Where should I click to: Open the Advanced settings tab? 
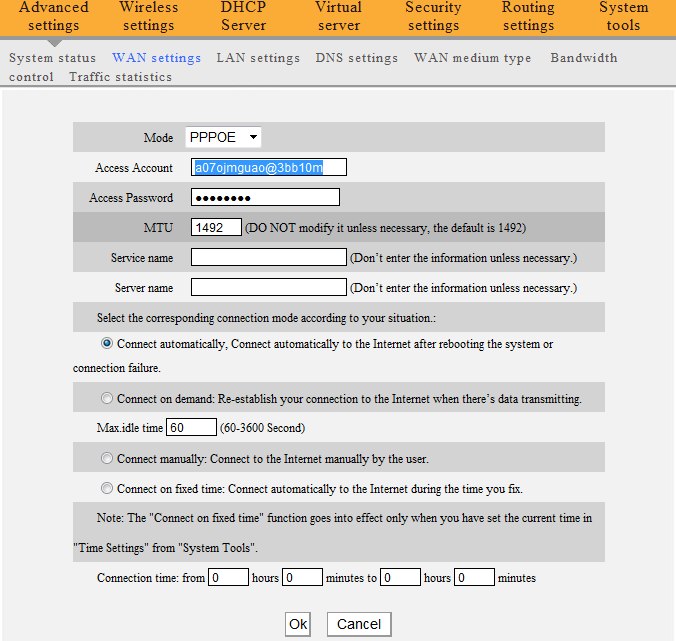click(x=53, y=16)
